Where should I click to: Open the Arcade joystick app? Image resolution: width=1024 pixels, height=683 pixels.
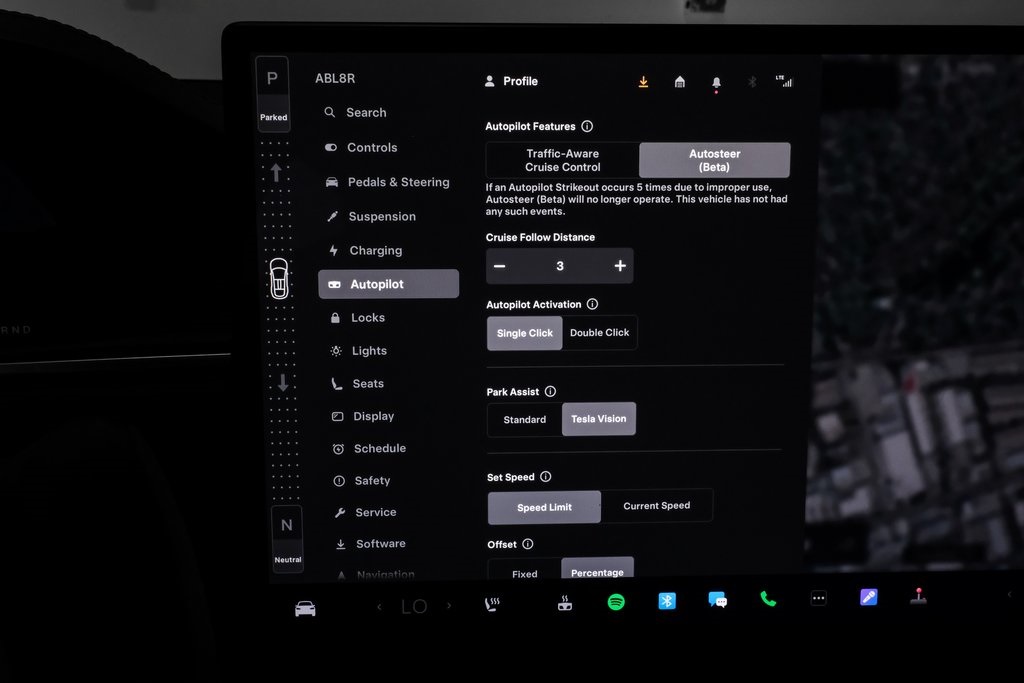pos(918,597)
